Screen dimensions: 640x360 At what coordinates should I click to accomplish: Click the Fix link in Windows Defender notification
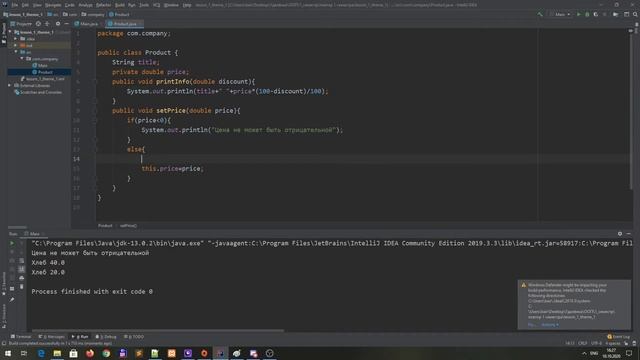531,325
